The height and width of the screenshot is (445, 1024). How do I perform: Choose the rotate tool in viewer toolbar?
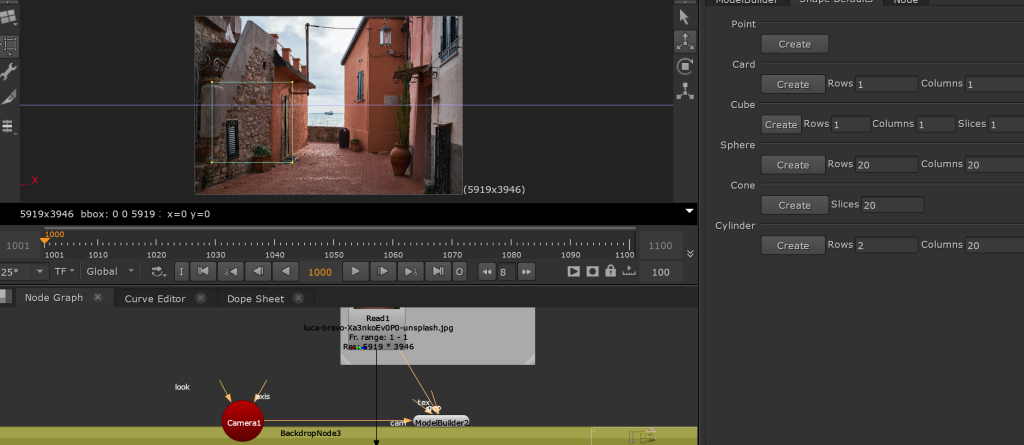(x=685, y=66)
